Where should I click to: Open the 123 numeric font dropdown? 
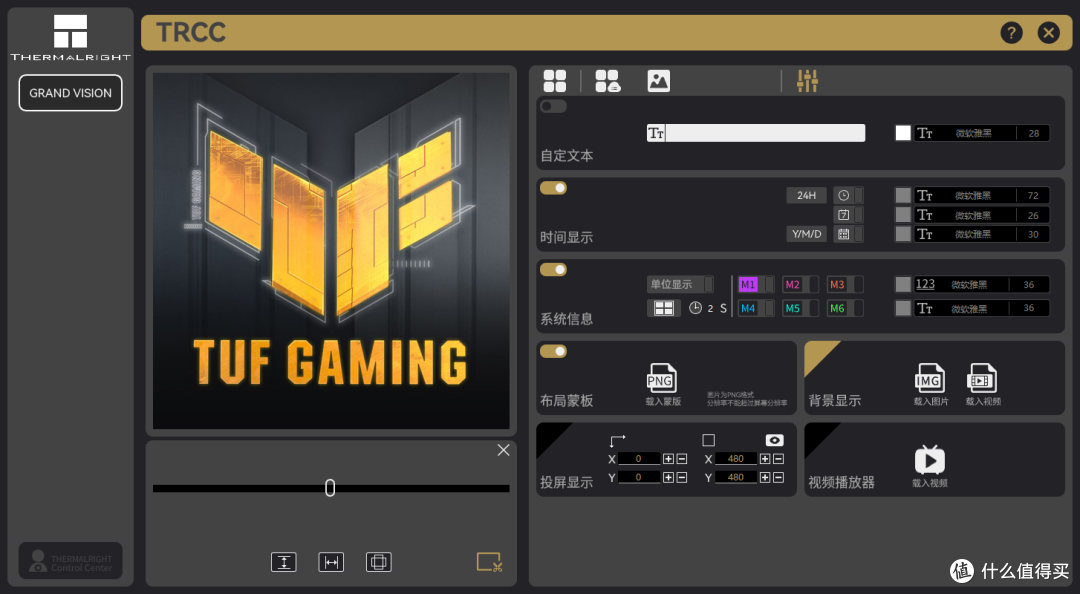[982, 285]
